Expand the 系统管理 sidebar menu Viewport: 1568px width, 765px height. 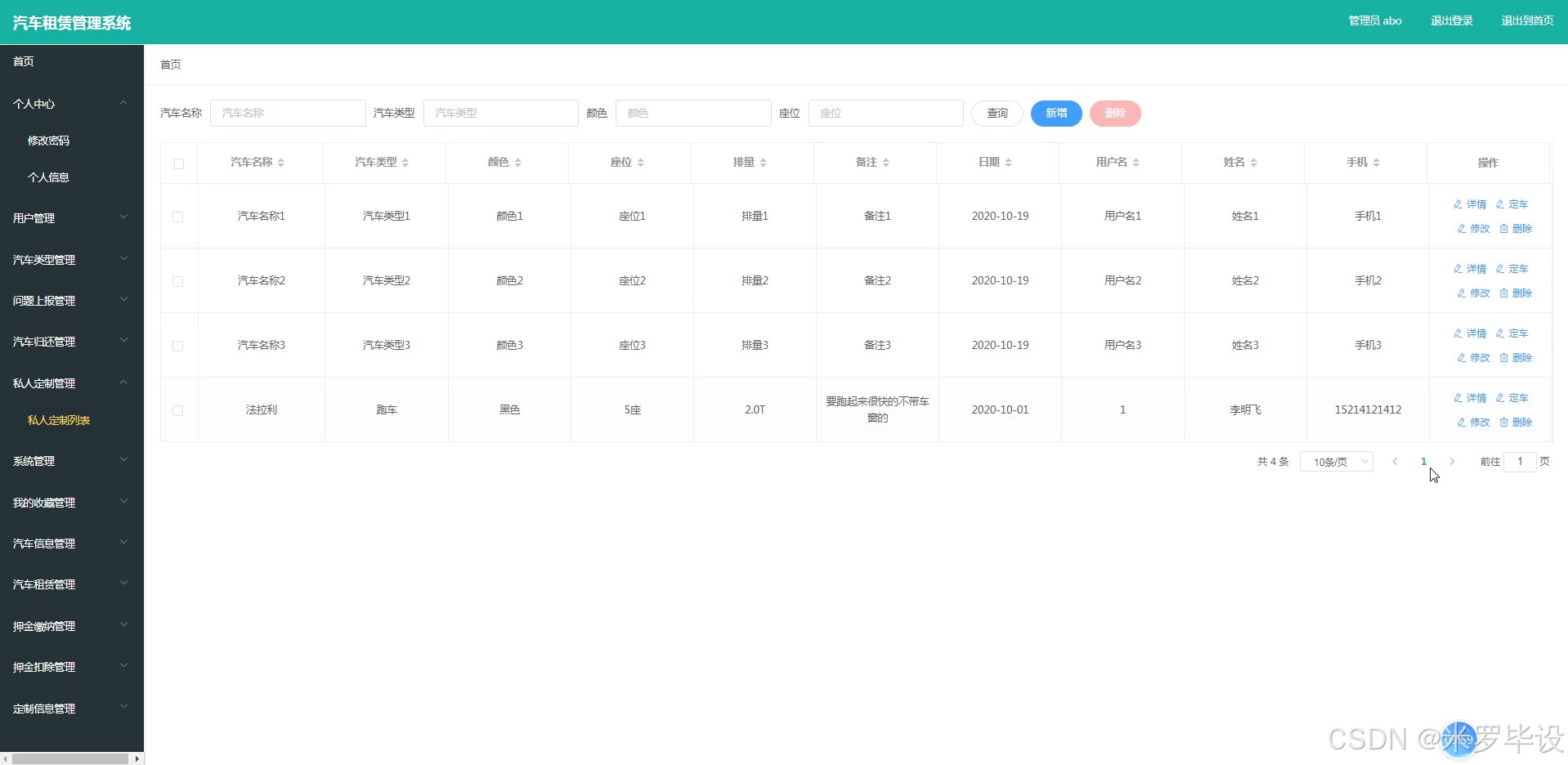pos(72,461)
